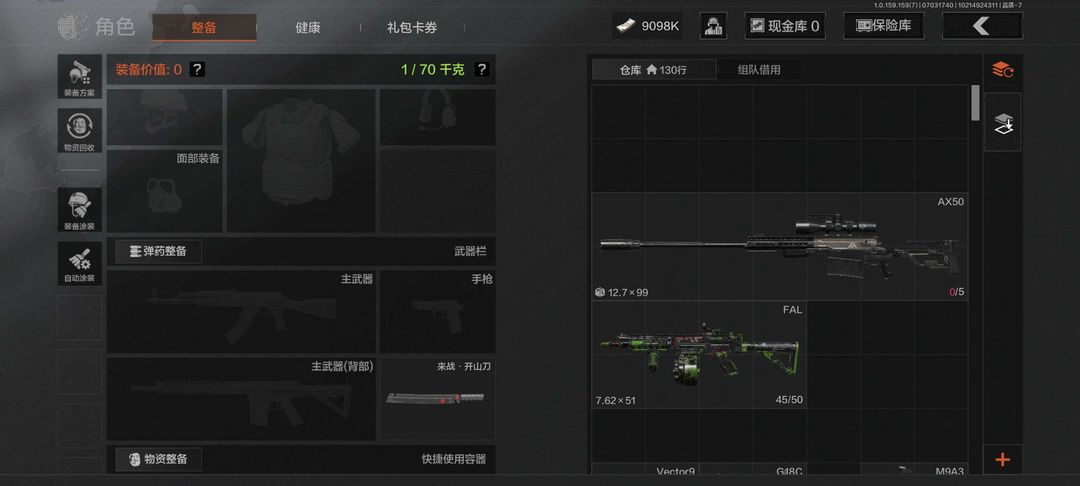The height and width of the screenshot is (486, 1080).
Task: Click the 物资整备 button
Action: [158, 459]
